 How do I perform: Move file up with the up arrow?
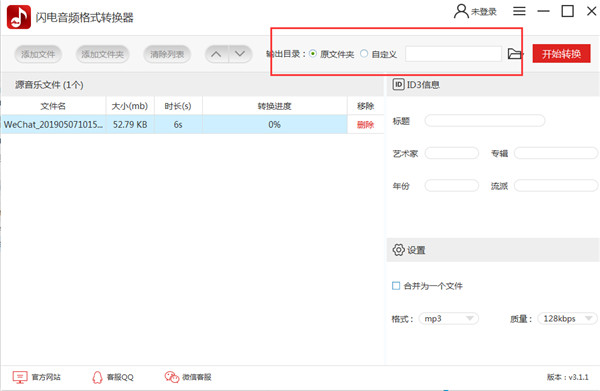pyautogui.click(x=217, y=54)
